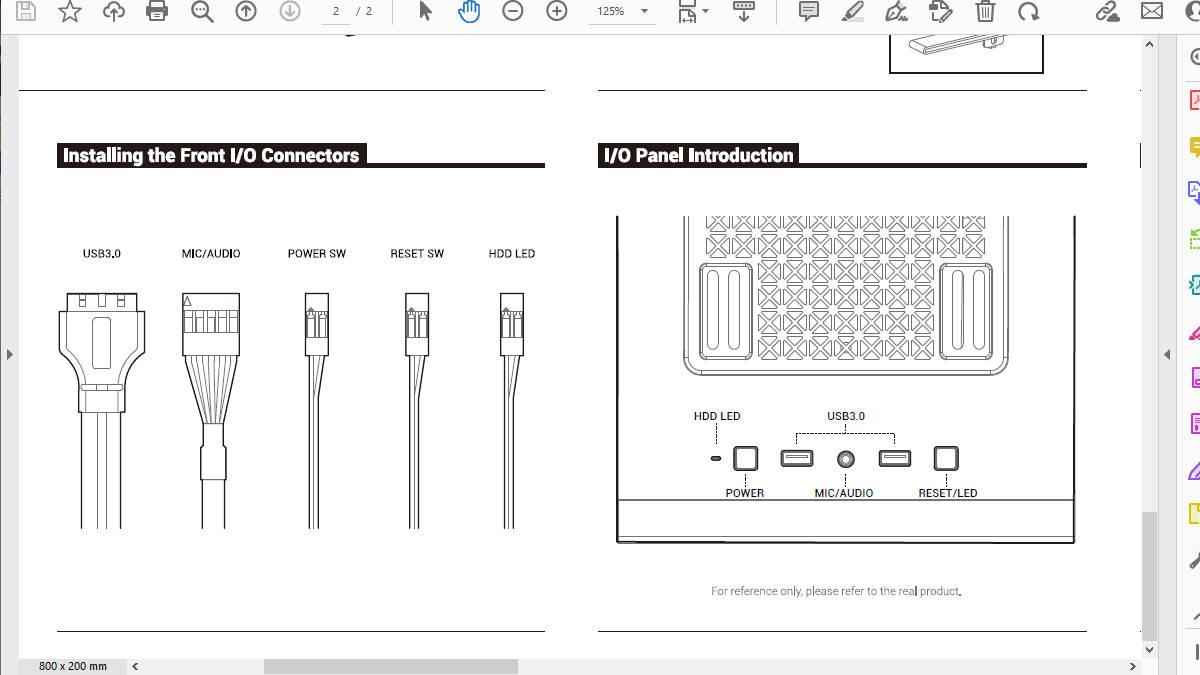Open the fit page options dropdown

pos(706,12)
